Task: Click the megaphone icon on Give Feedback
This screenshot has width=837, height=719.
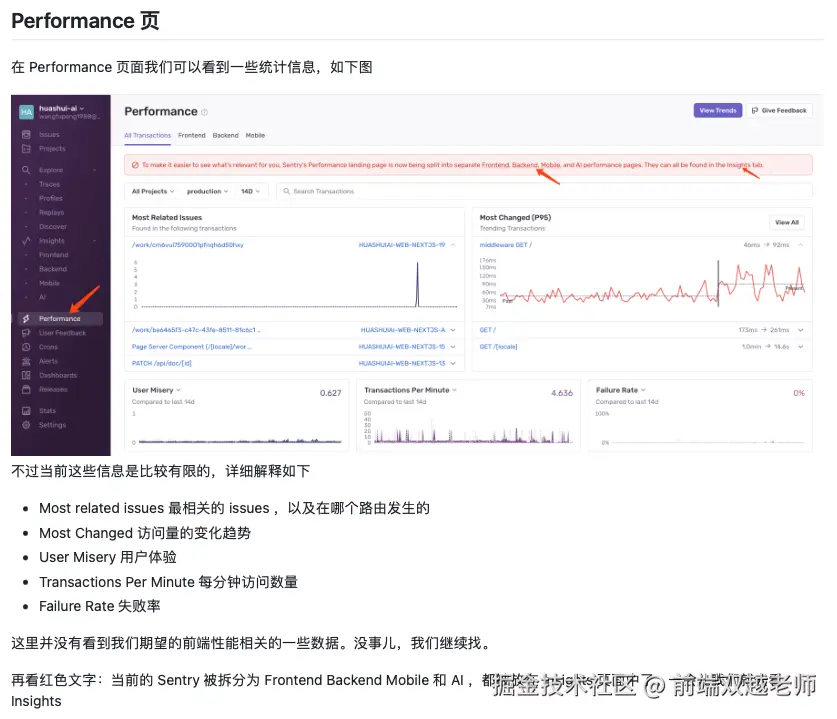Action: (755, 110)
